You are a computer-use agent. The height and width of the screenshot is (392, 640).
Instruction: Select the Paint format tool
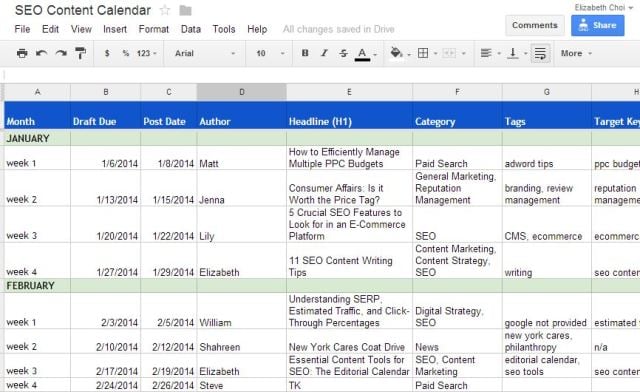point(80,53)
